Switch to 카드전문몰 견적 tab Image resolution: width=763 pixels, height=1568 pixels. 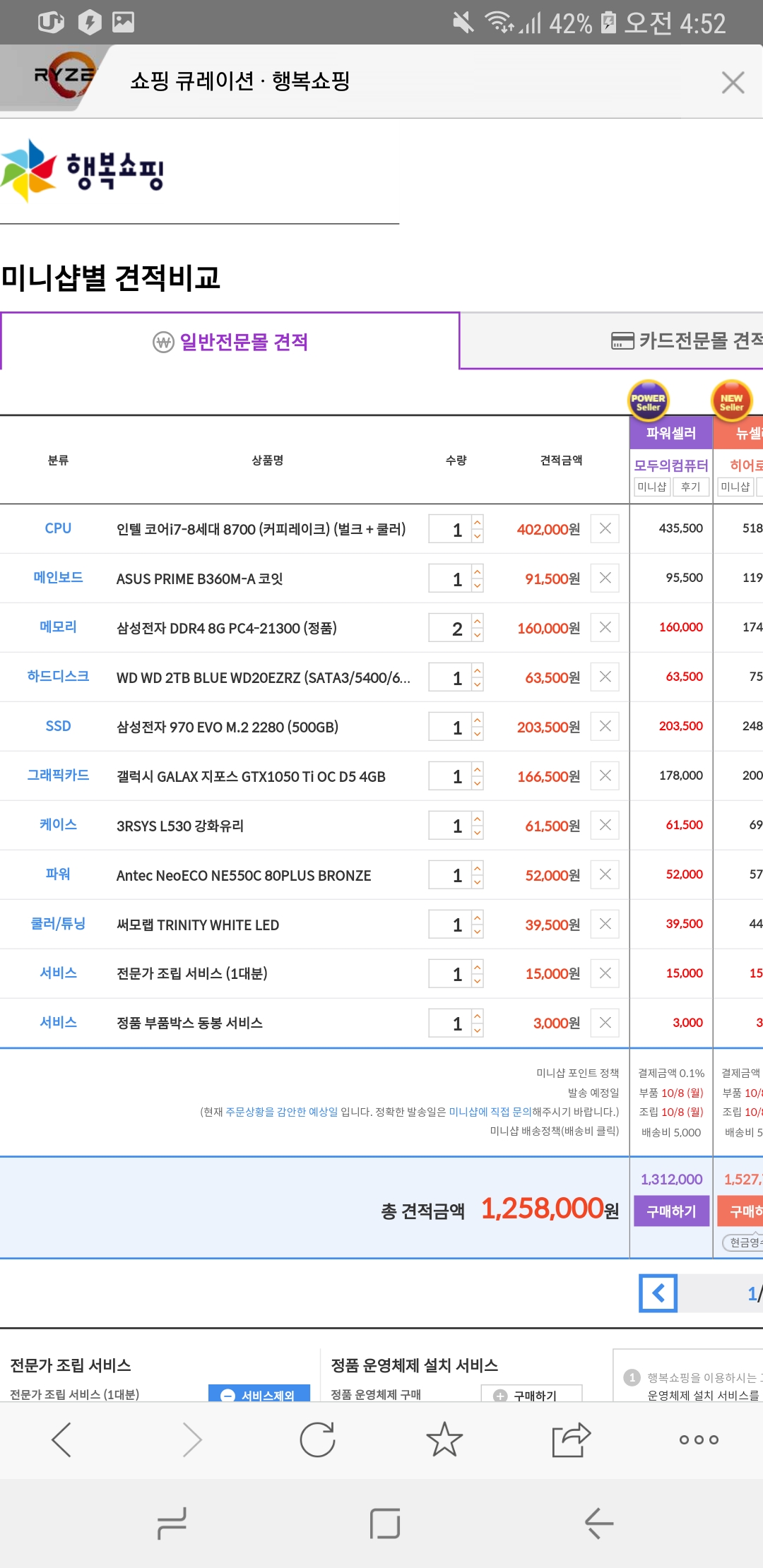point(685,341)
